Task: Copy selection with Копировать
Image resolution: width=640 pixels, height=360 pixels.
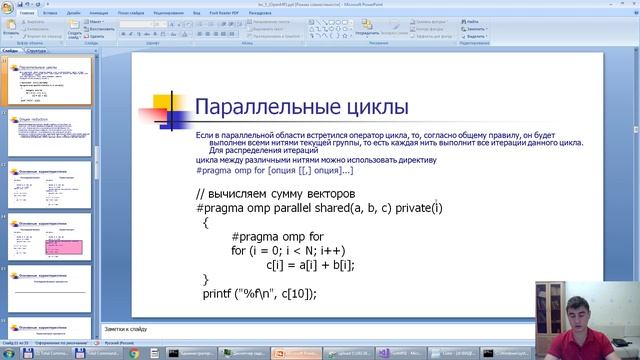Action: 35,29
